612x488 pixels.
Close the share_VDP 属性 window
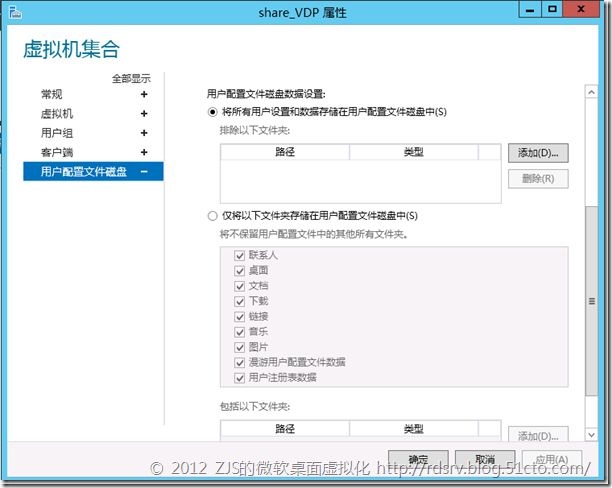[581, 9]
